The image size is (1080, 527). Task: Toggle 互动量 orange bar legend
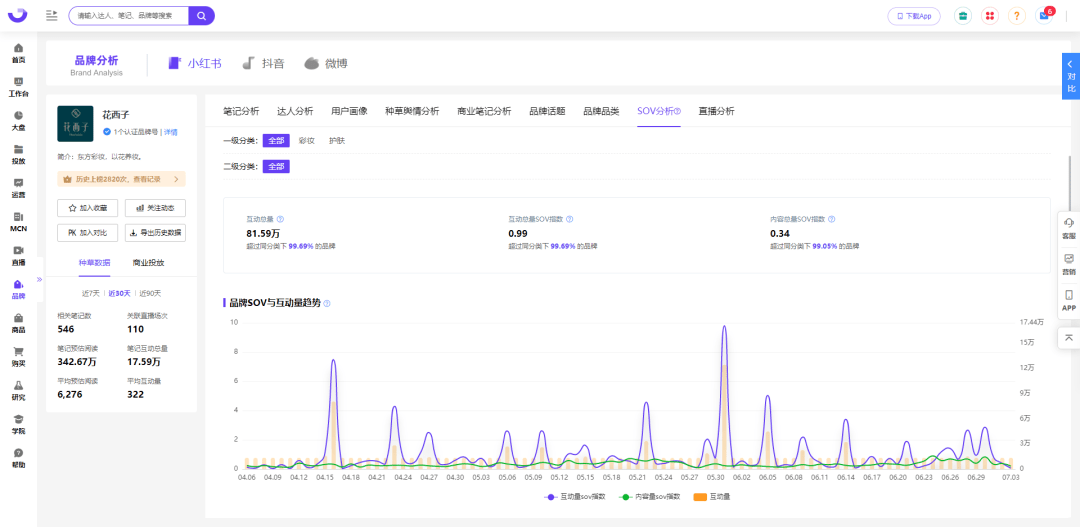[x=712, y=496]
